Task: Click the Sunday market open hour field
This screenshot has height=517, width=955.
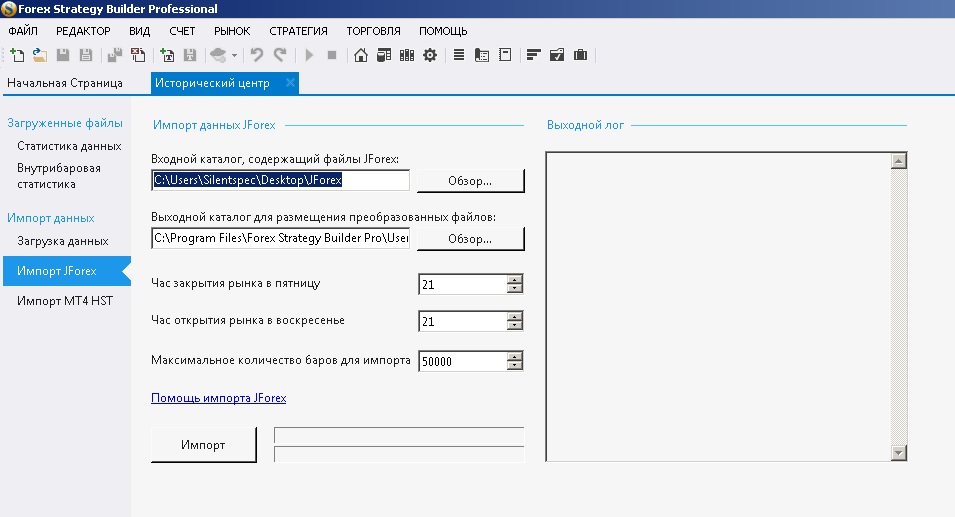Action: 463,322
